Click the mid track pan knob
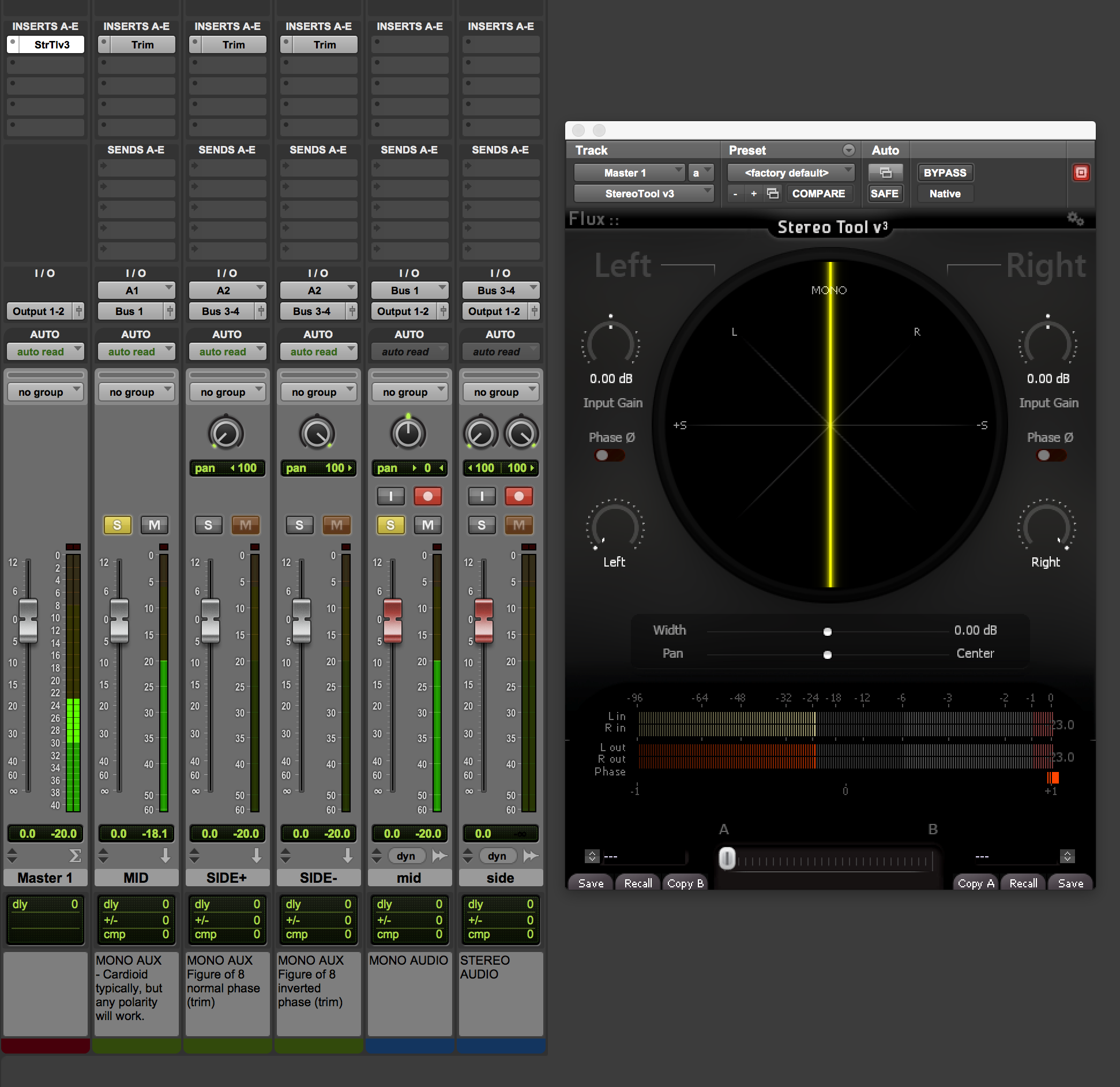1120x1087 pixels. click(408, 434)
